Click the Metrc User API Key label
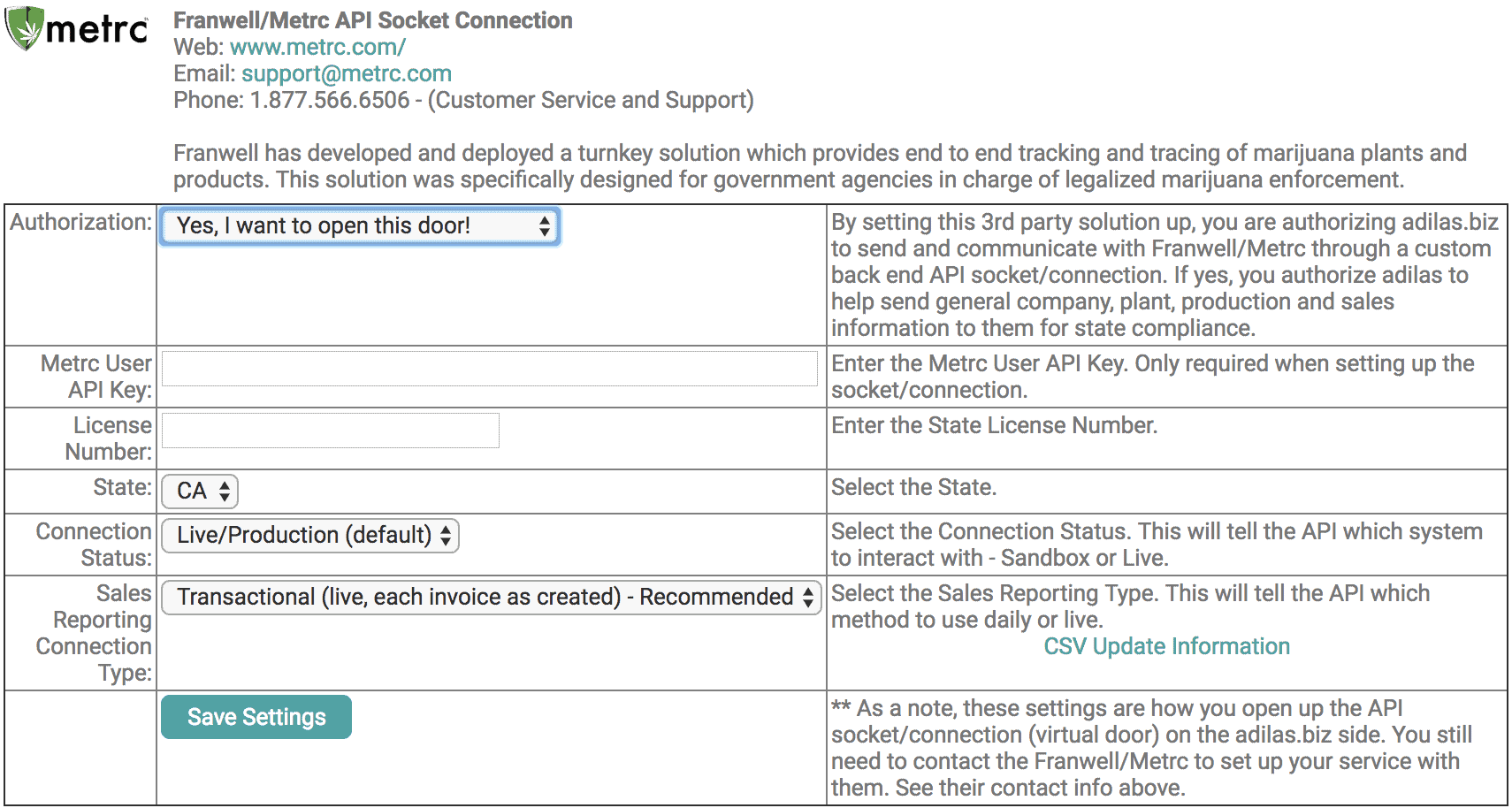This screenshot has width=1512, height=808. tap(96, 377)
